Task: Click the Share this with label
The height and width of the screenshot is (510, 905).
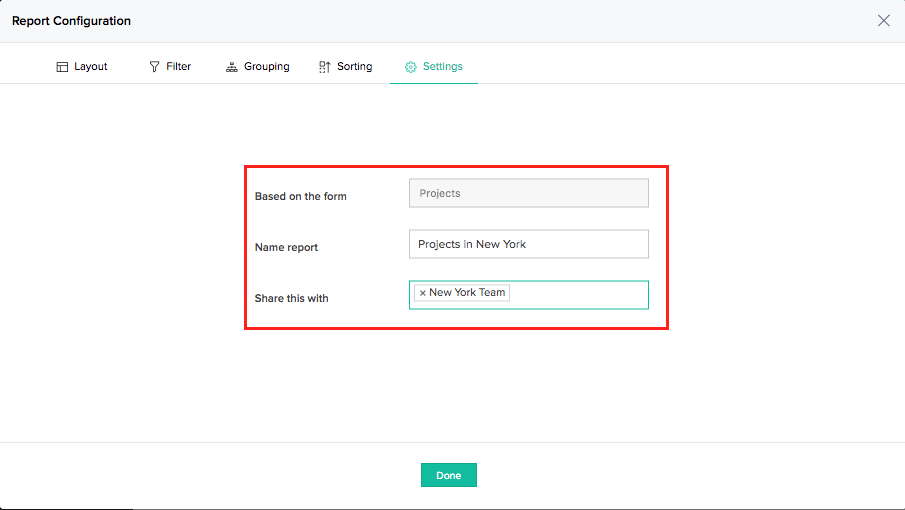Action: pos(291,298)
